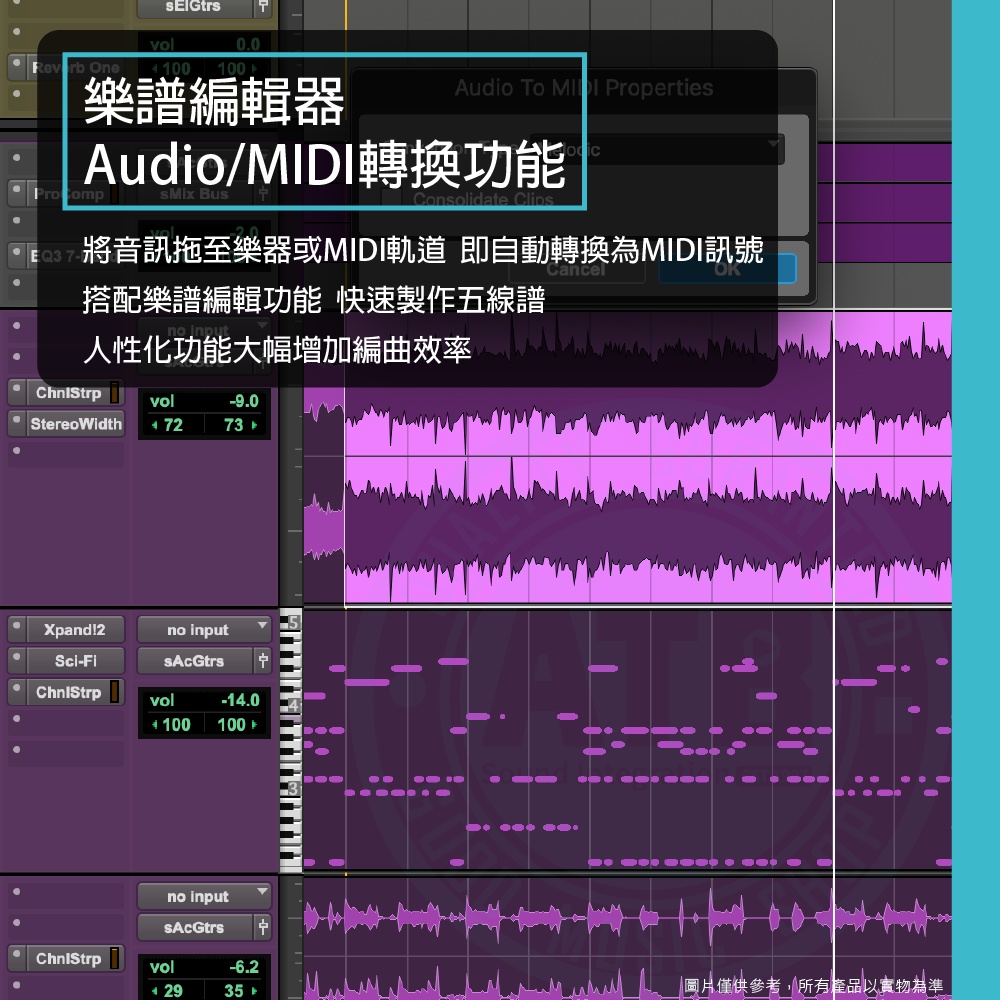1000x1000 pixels.
Task: Click ChnlStrp meter icon above StereoWidth
Action: coord(114,393)
